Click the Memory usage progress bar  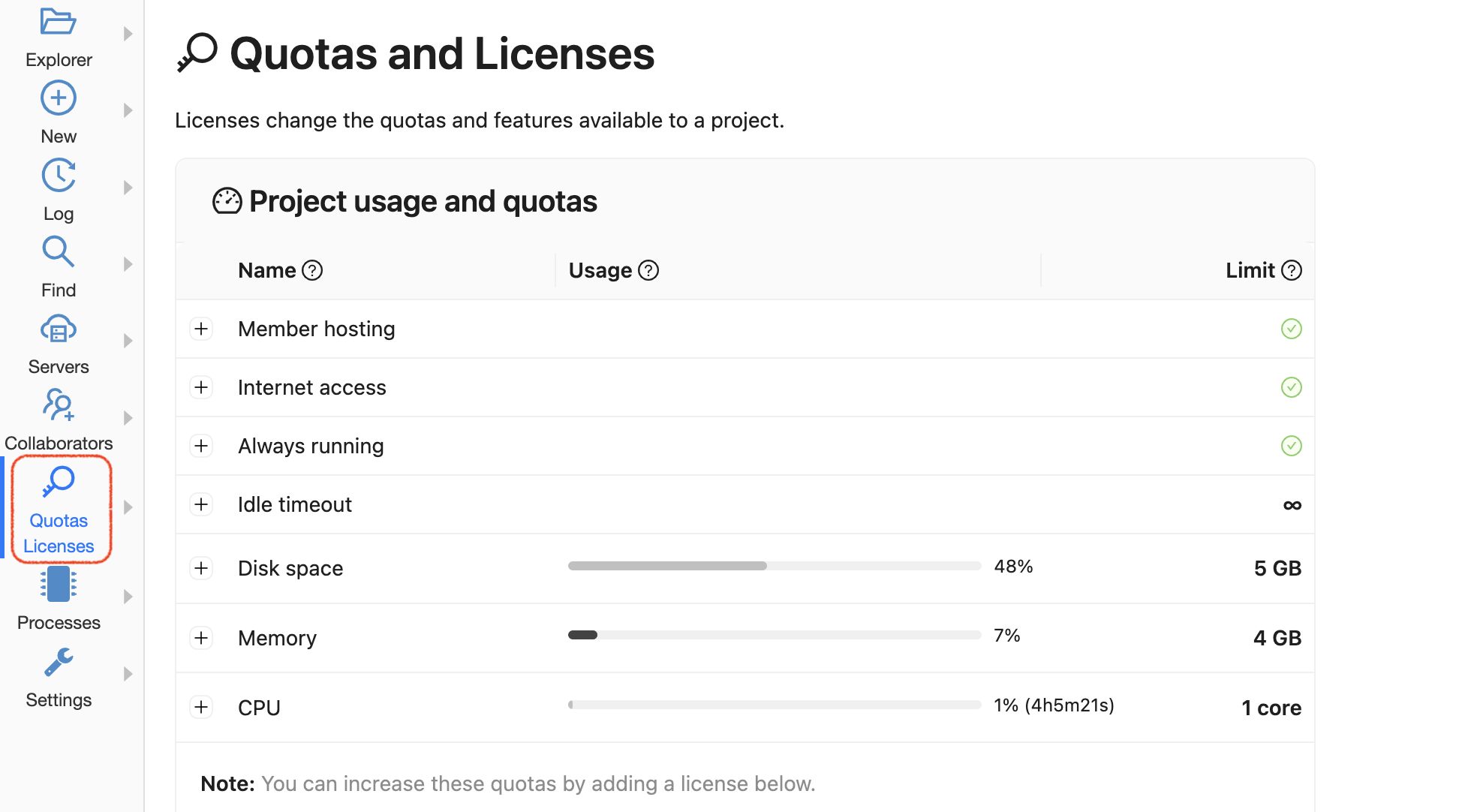774,635
